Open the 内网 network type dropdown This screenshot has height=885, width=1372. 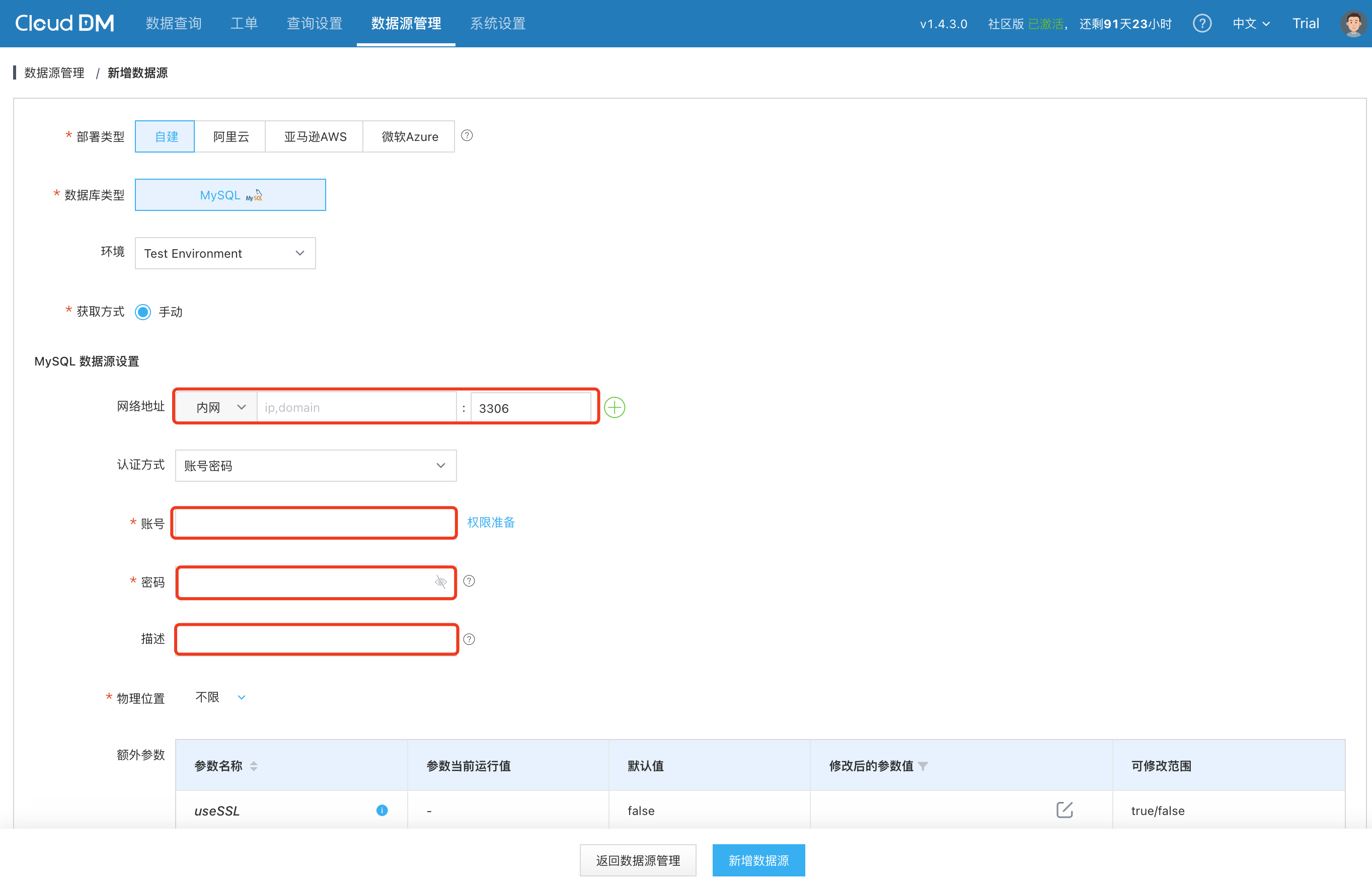tap(217, 407)
